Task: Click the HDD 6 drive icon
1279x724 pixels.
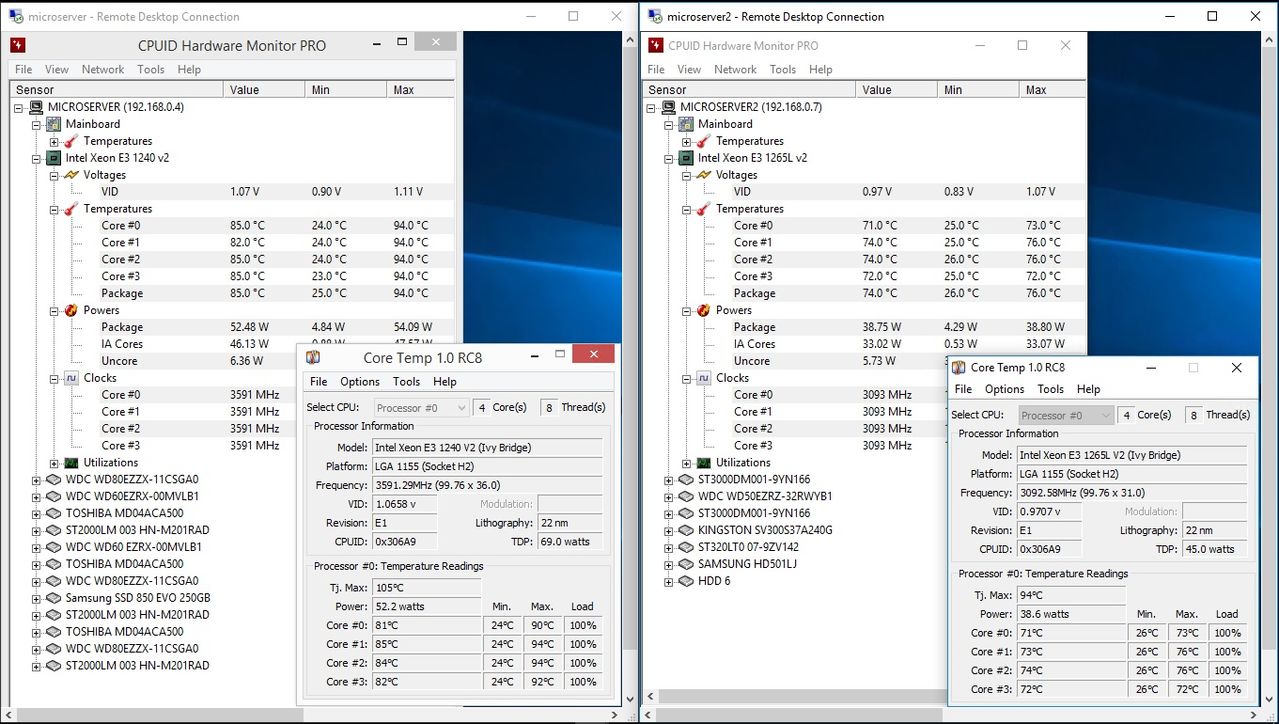Action: [686, 581]
